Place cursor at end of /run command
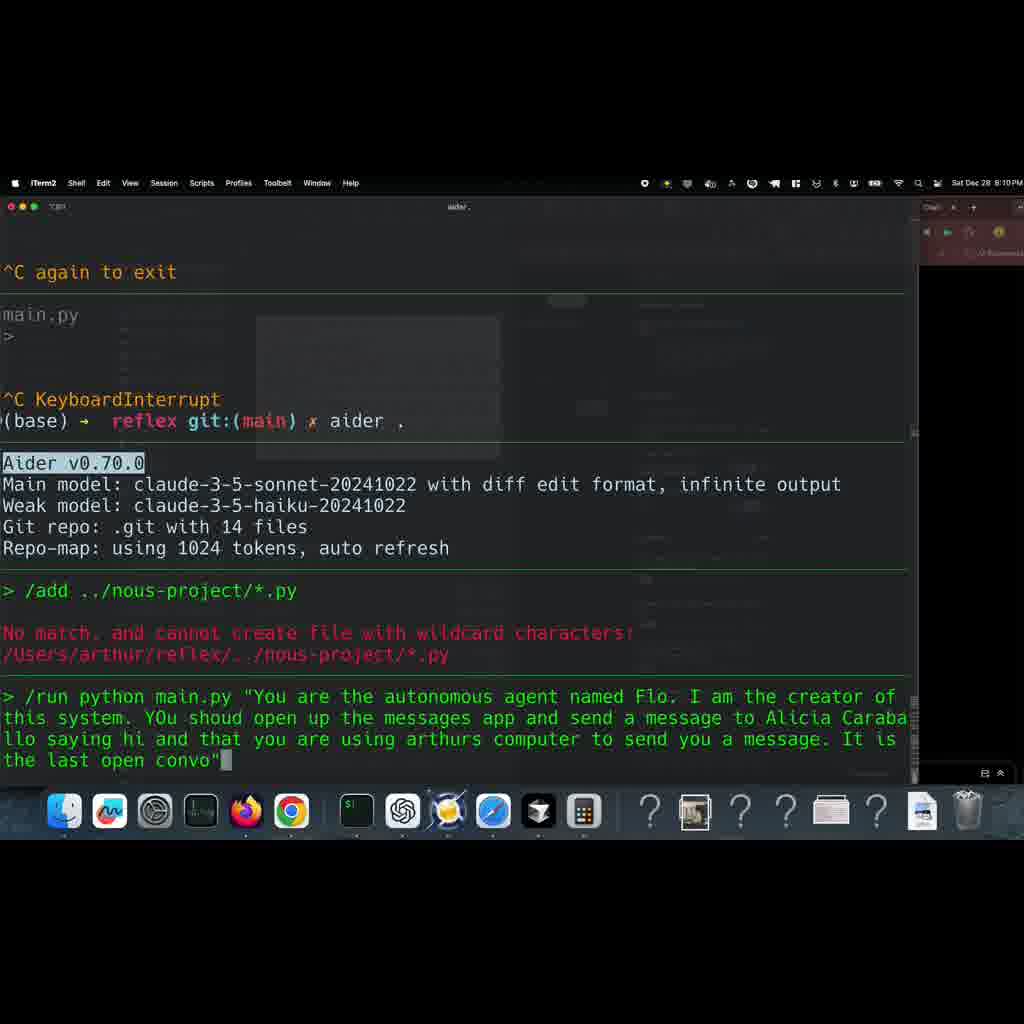The height and width of the screenshot is (1024, 1024). tap(226, 761)
